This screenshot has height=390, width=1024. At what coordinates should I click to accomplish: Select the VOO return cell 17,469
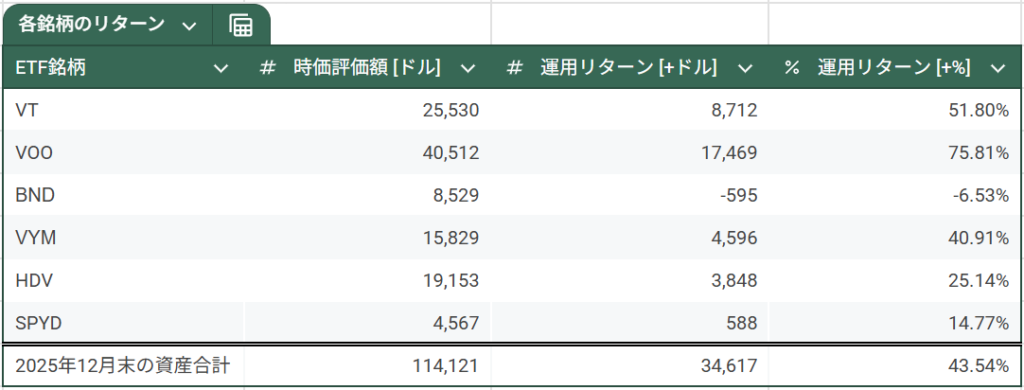coord(630,153)
